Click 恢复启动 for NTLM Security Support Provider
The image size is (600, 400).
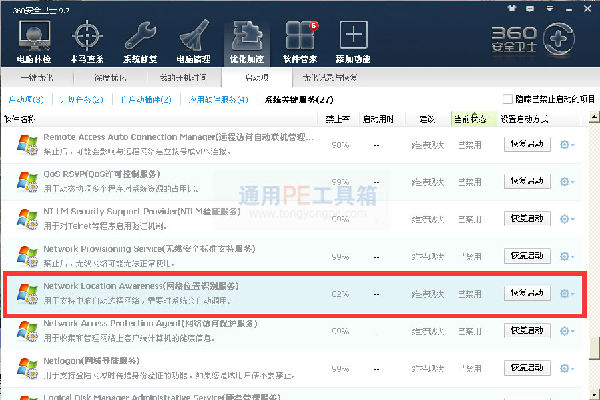(527, 219)
